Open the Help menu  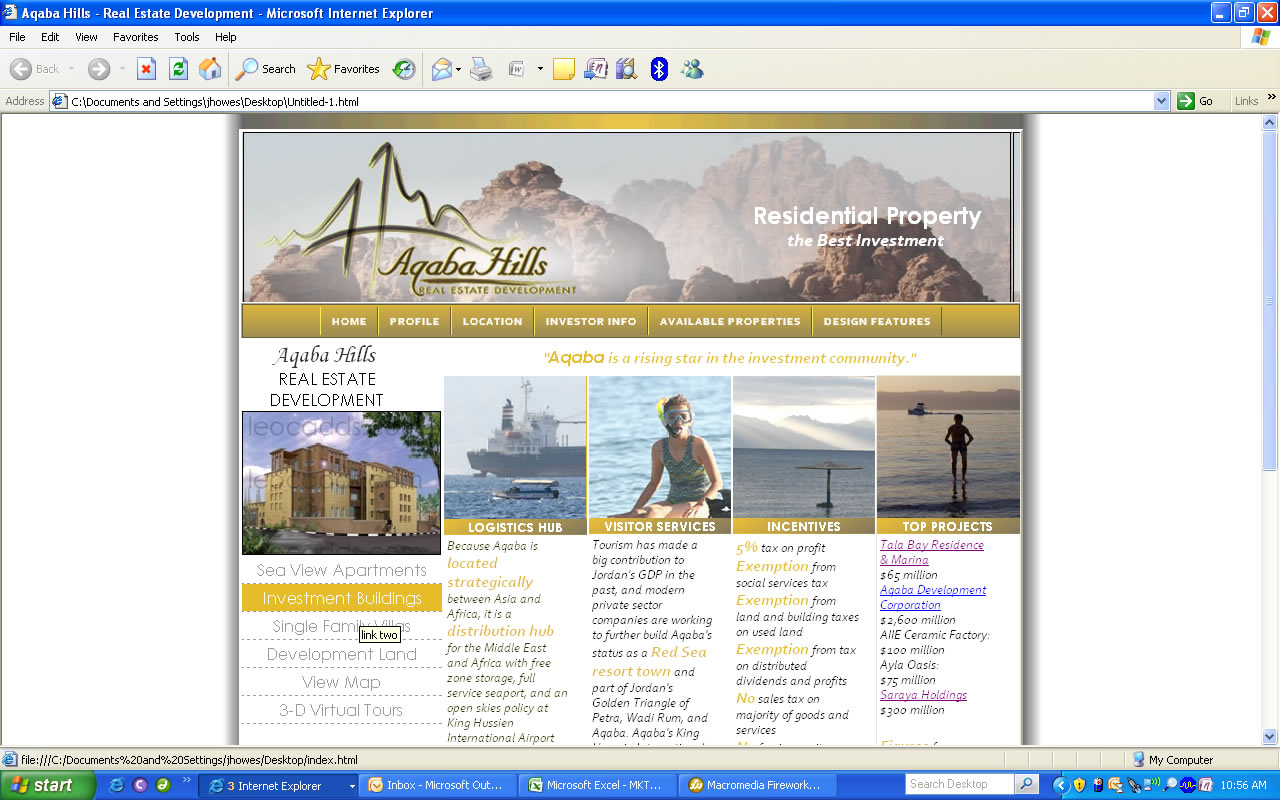coord(225,37)
